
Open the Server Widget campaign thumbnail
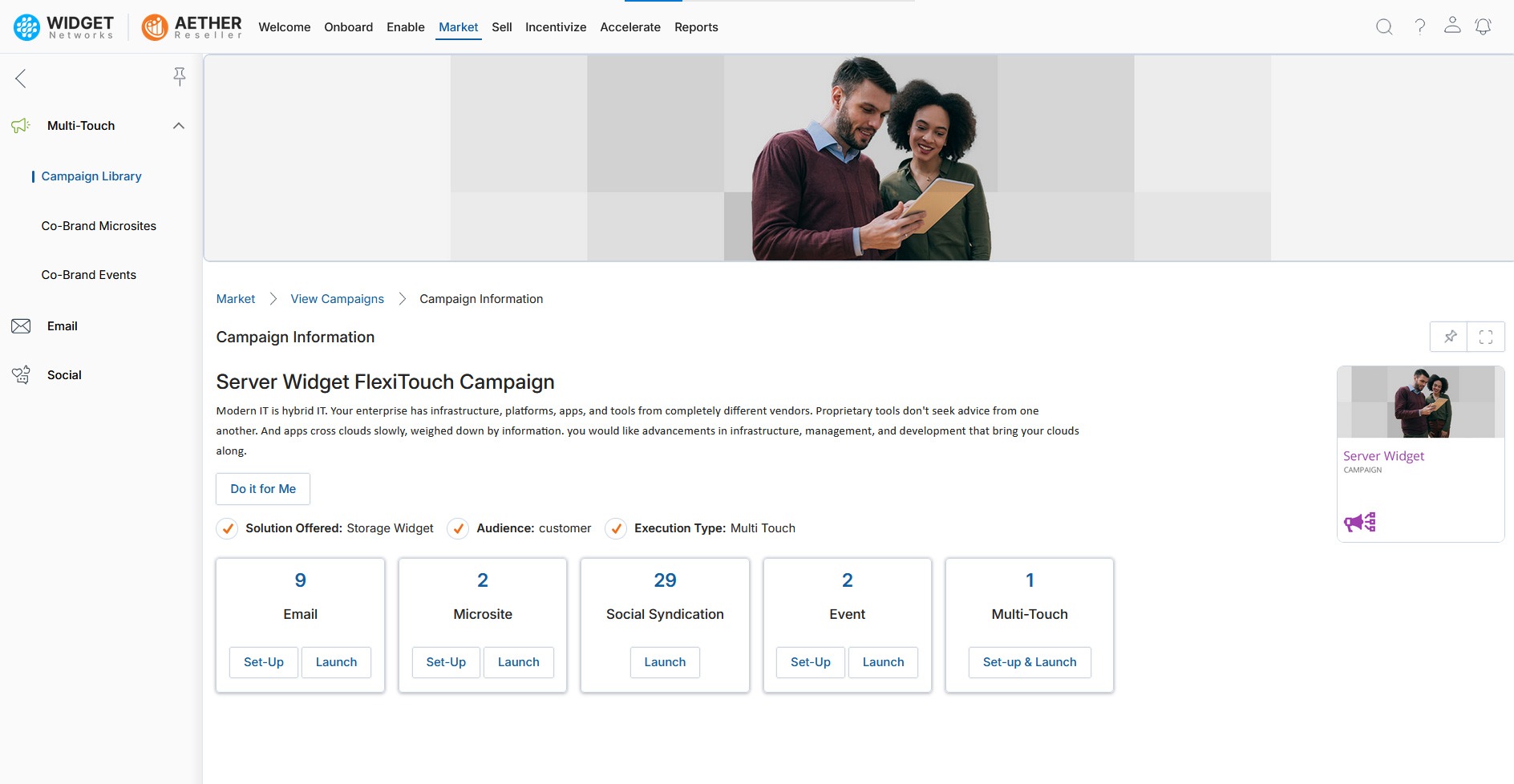point(1420,402)
